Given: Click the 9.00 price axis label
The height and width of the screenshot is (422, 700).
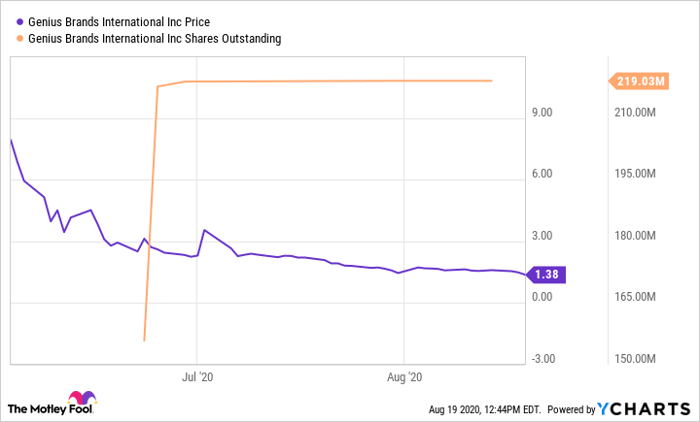Looking at the screenshot, I should tap(542, 113).
